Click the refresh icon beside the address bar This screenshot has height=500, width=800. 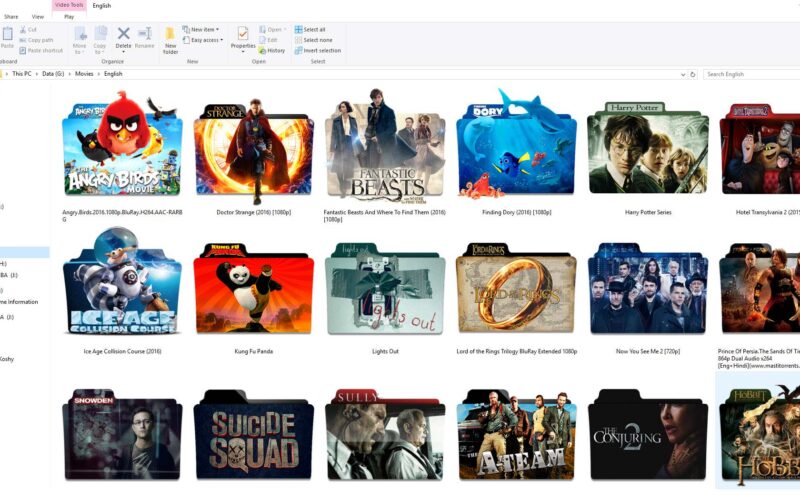(x=693, y=74)
